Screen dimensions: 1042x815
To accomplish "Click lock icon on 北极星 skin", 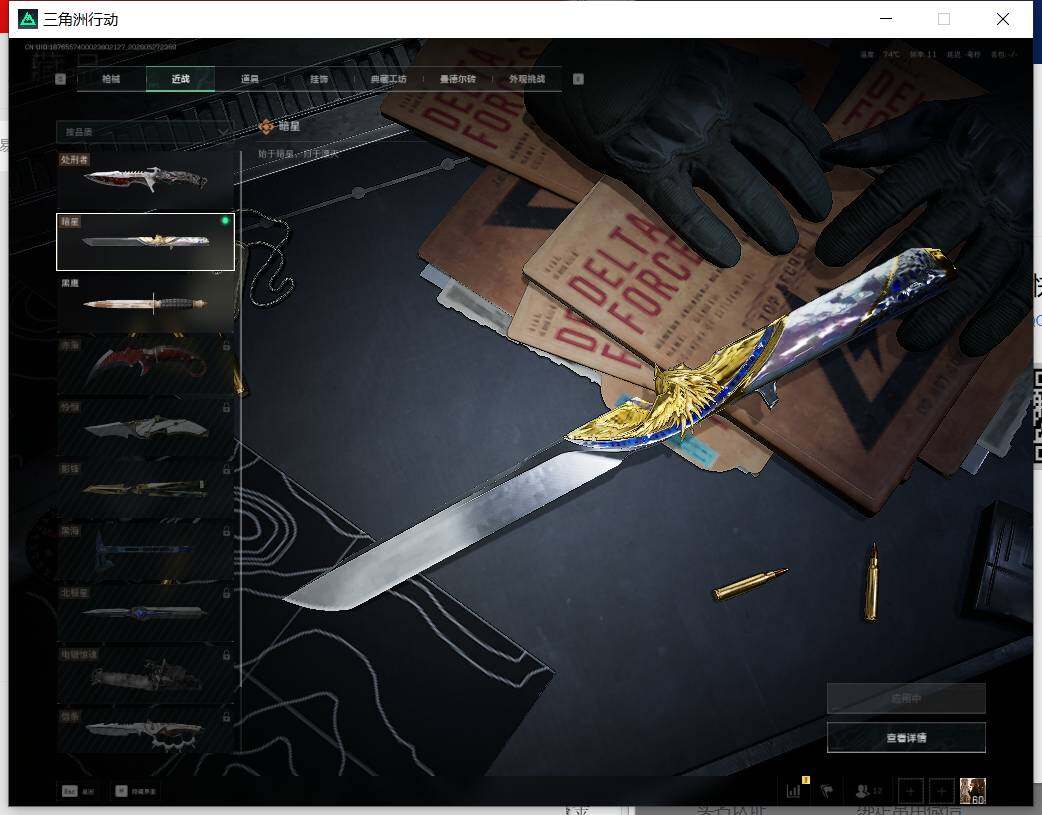I will tap(227, 593).
